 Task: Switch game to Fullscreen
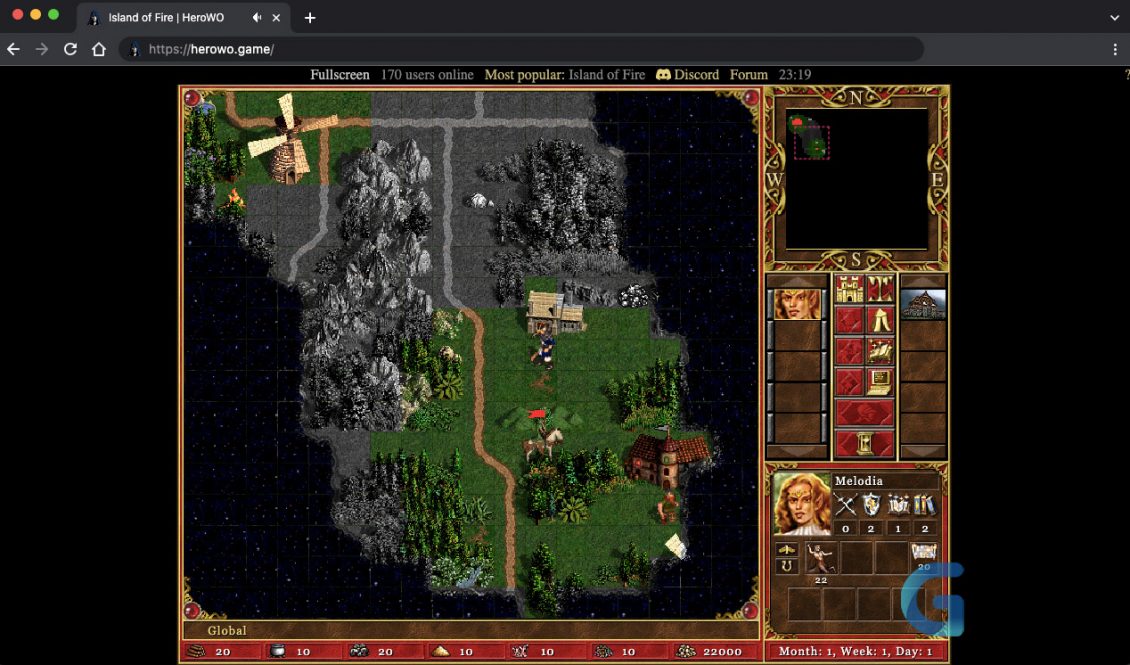[340, 75]
